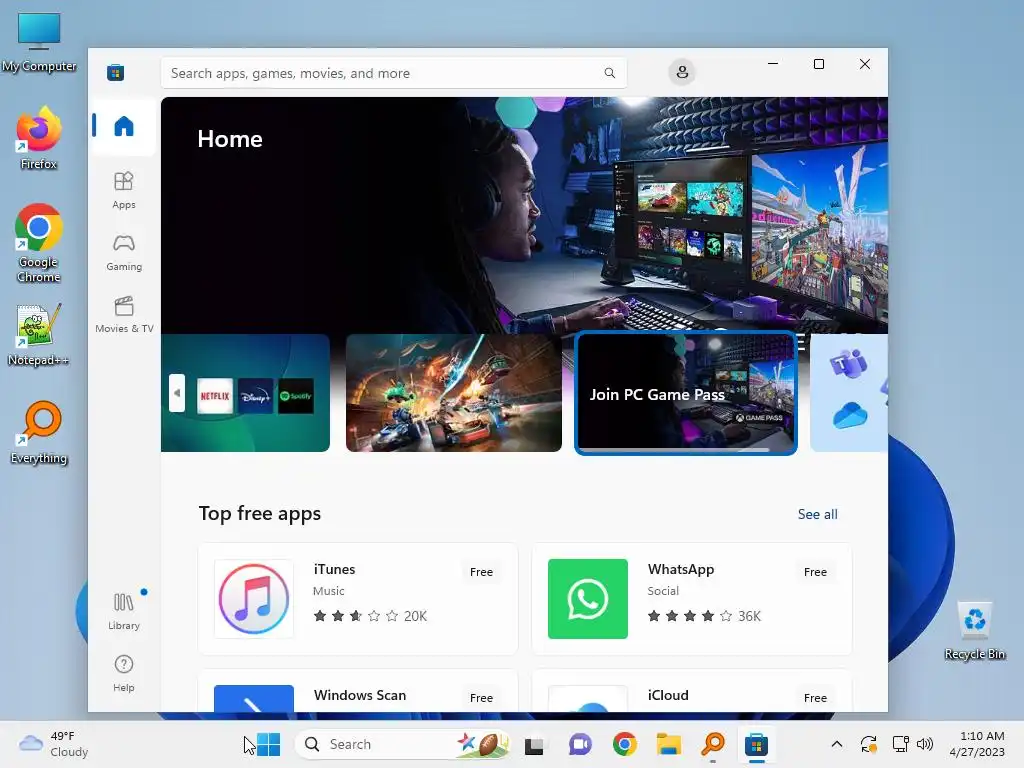Select My Computer desktop icon
Image resolution: width=1024 pixels, height=768 pixels.
click(39, 42)
